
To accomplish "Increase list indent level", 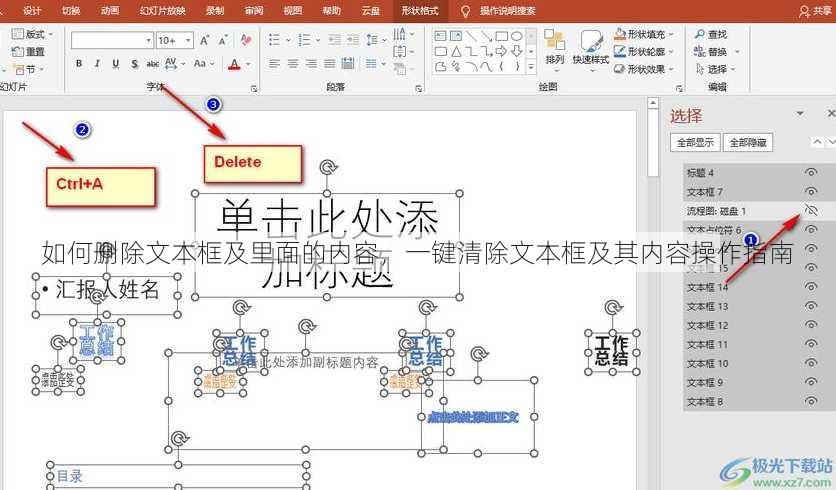I will click(x=353, y=39).
